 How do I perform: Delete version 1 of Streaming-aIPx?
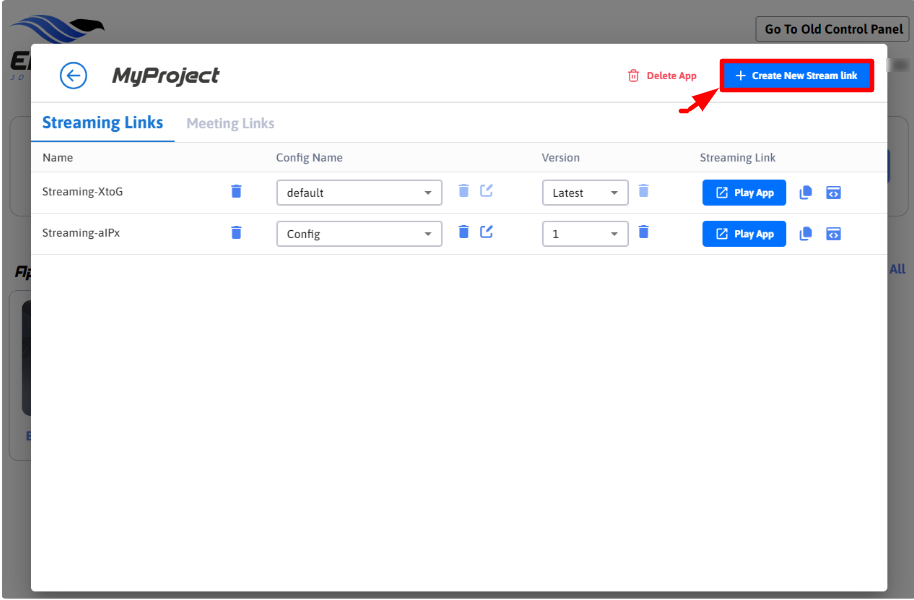pyautogui.click(x=643, y=232)
